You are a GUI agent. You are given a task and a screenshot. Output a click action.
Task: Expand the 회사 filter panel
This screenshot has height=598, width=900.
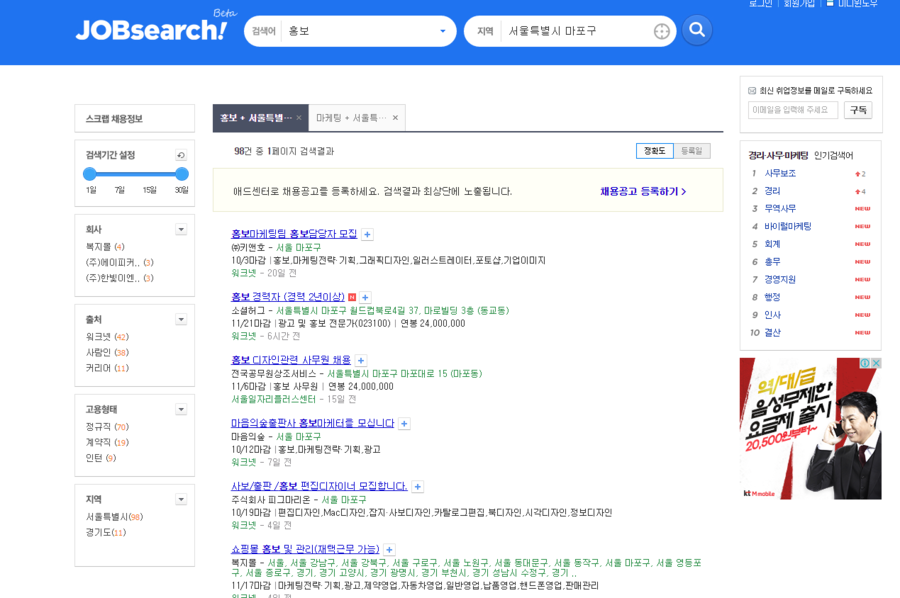[x=181, y=230]
